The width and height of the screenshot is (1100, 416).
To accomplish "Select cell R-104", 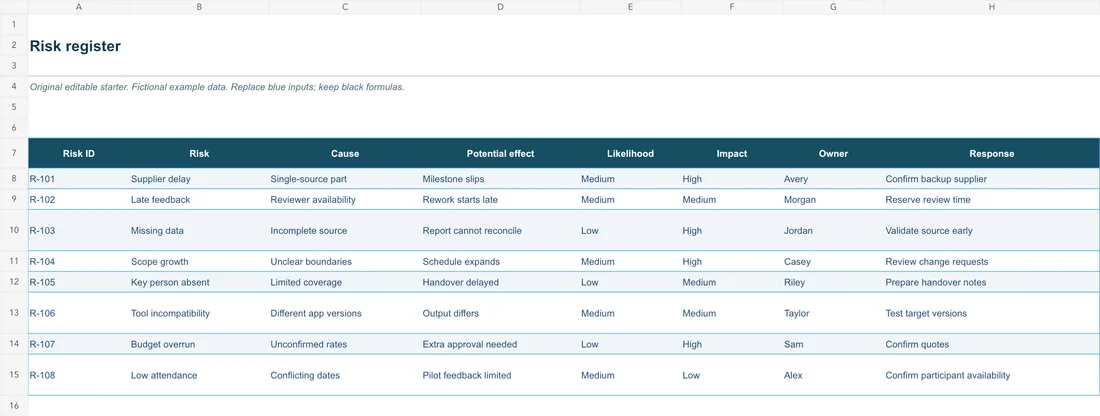I will click(79, 262).
